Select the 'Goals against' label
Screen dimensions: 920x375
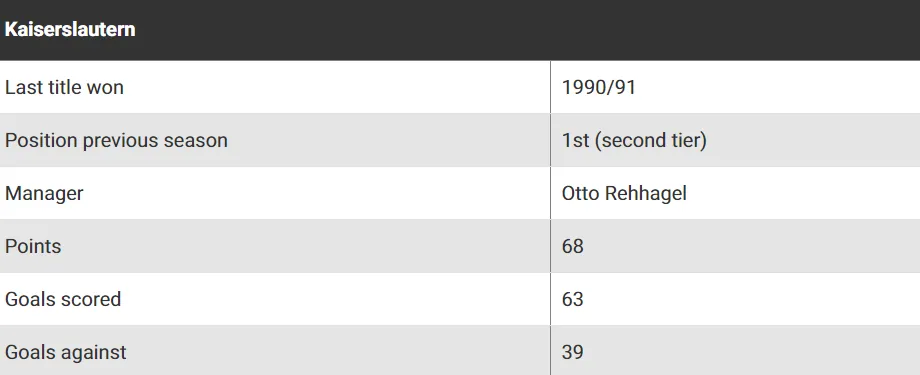tap(66, 352)
